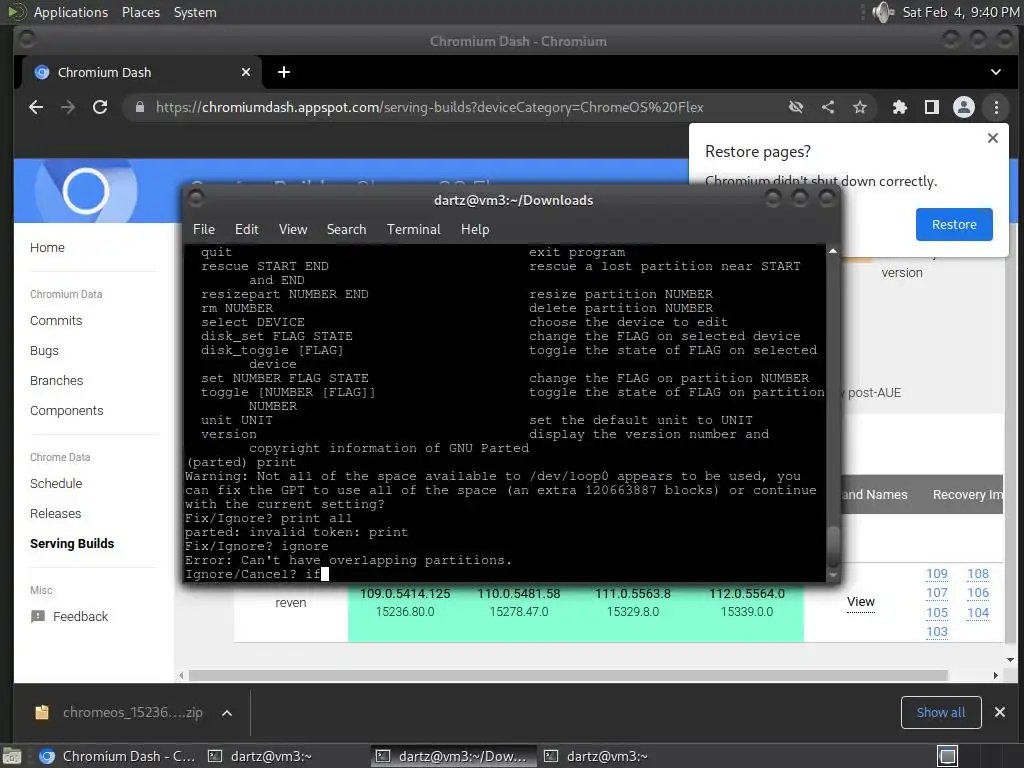Screen dimensions: 1024x768
Task: Open milestone 108 link
Action: click(978, 573)
